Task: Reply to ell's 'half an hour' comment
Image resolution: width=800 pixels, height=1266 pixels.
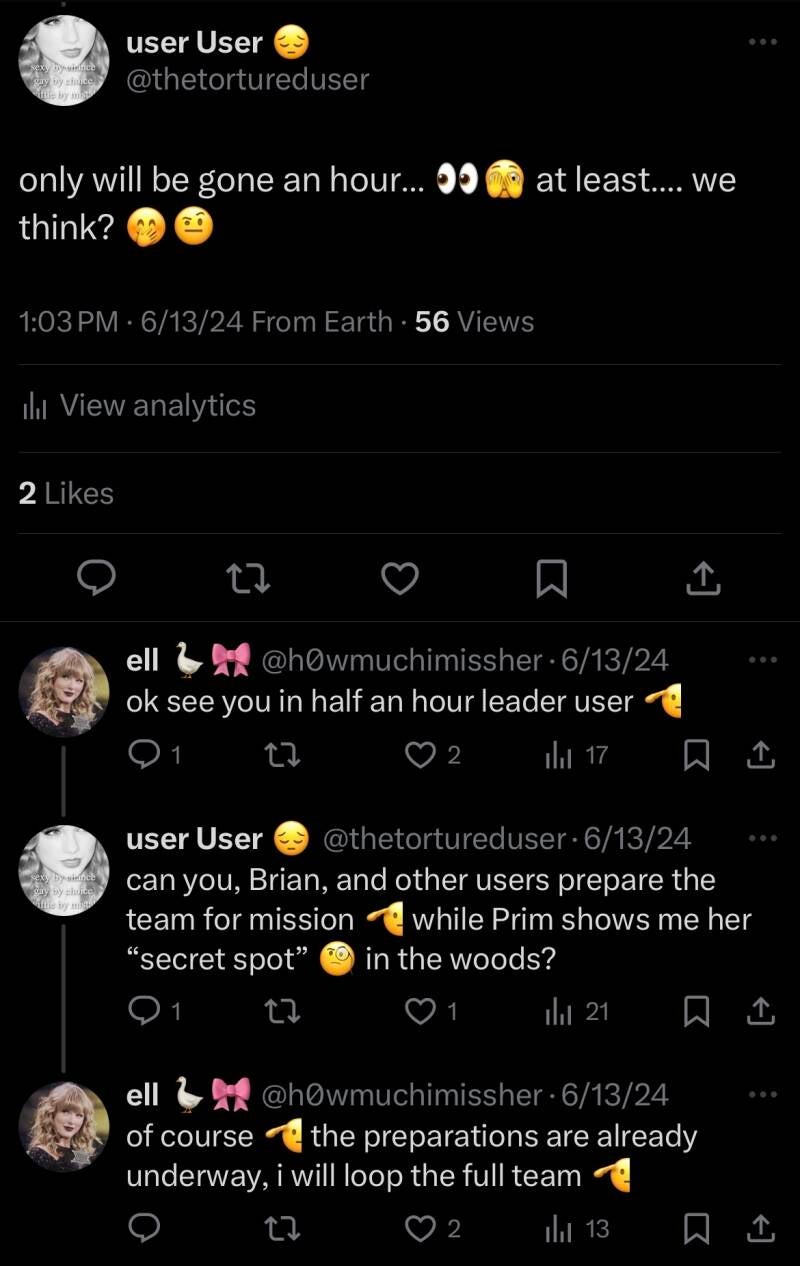Action: (145, 755)
